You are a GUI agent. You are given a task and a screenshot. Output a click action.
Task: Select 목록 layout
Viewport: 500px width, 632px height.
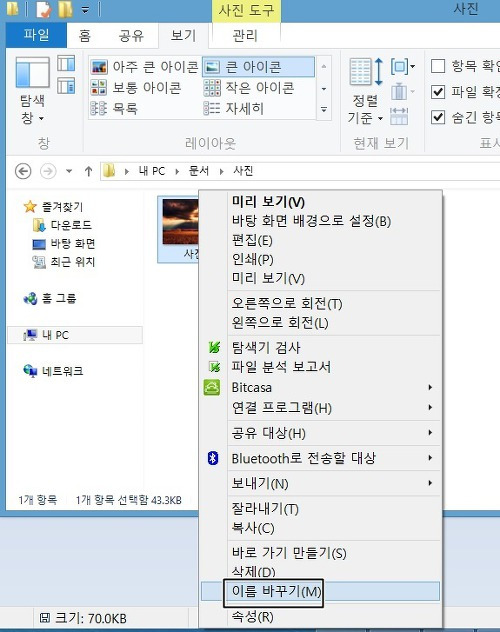click(x=114, y=108)
